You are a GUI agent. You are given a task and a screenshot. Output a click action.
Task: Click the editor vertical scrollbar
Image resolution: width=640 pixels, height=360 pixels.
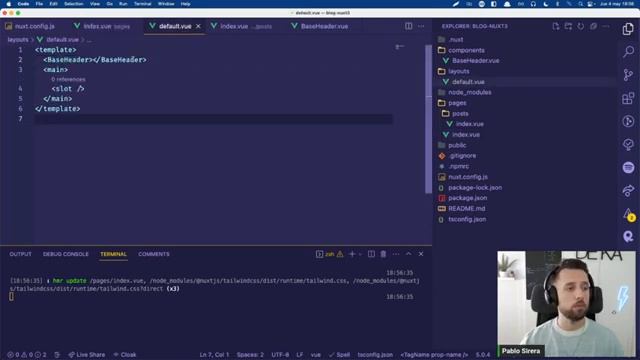(x=428, y=118)
